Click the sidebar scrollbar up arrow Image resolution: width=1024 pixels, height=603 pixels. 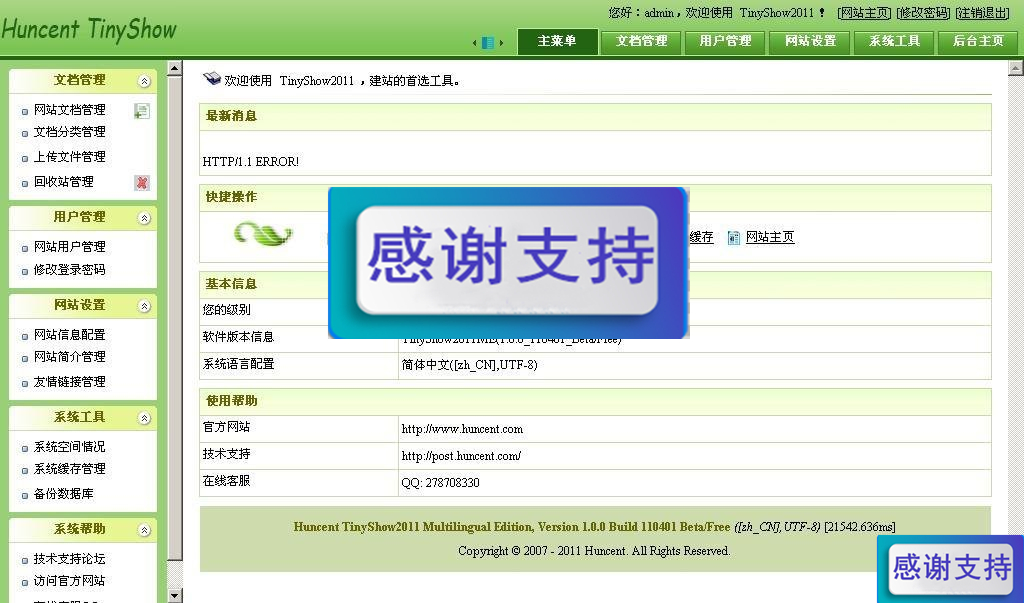(174, 68)
